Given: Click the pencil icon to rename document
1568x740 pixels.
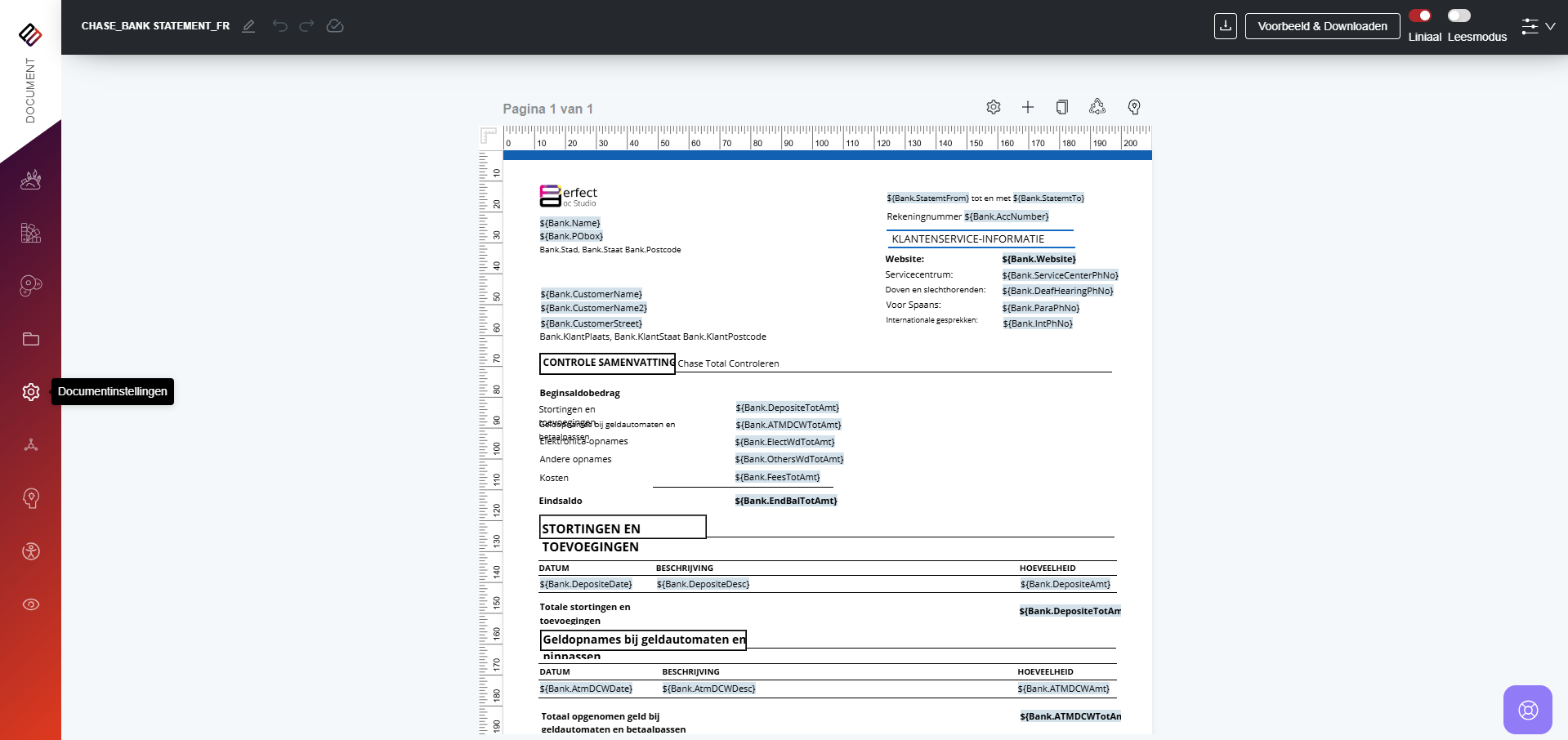Looking at the screenshot, I should (248, 26).
